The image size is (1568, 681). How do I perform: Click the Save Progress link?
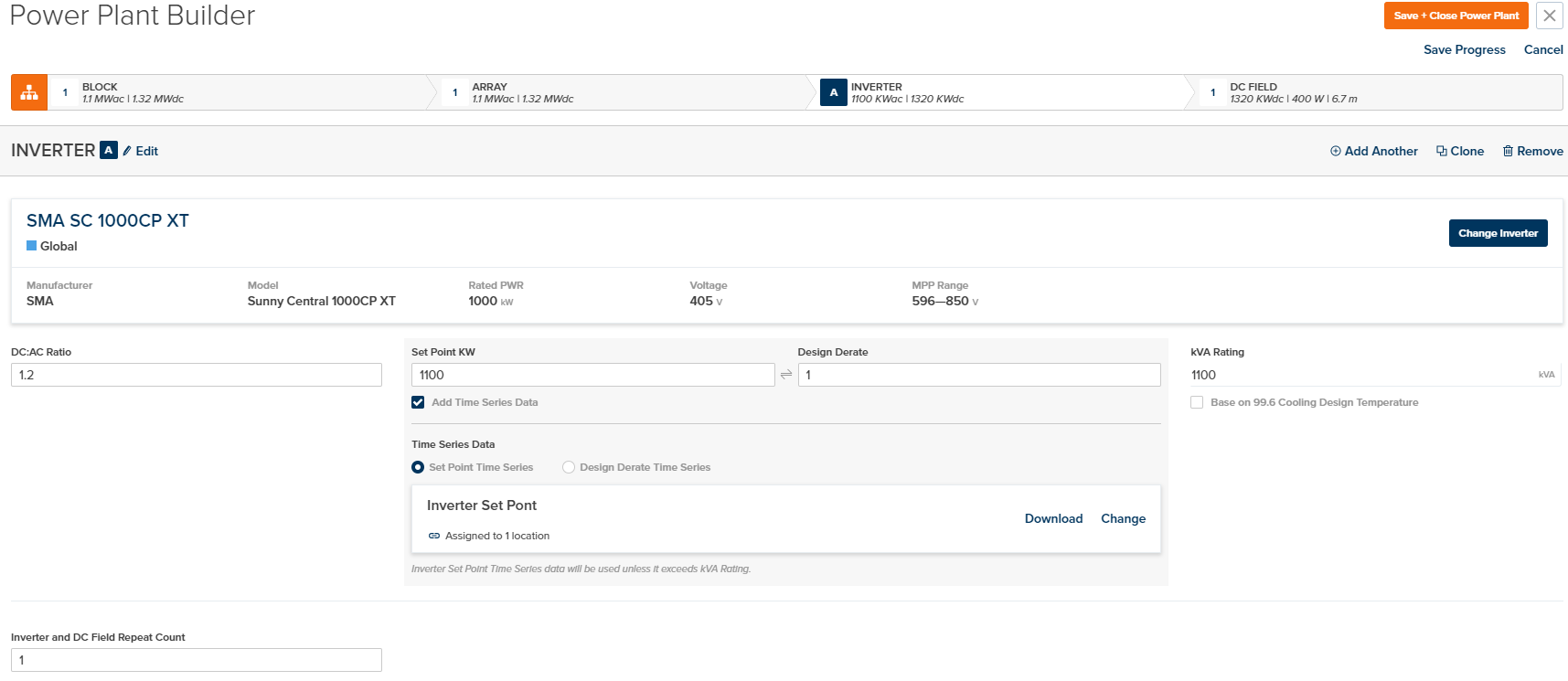click(1465, 49)
